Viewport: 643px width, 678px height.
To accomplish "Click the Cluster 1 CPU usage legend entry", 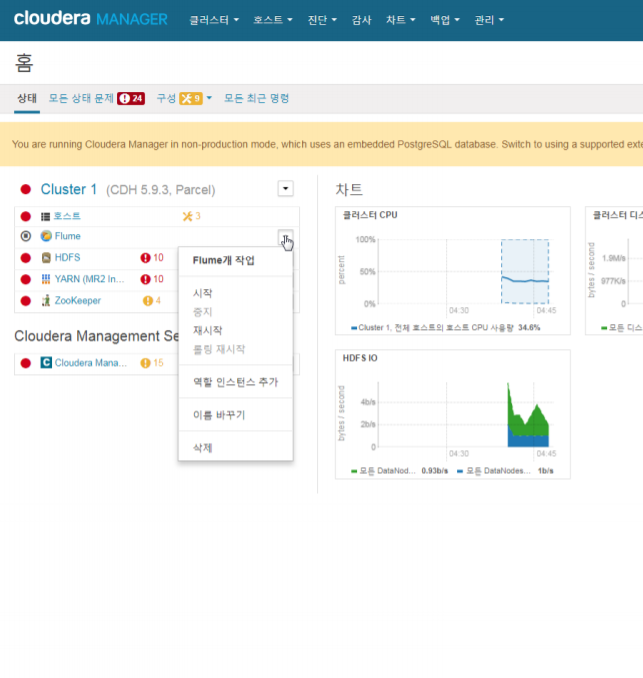I will [445, 328].
